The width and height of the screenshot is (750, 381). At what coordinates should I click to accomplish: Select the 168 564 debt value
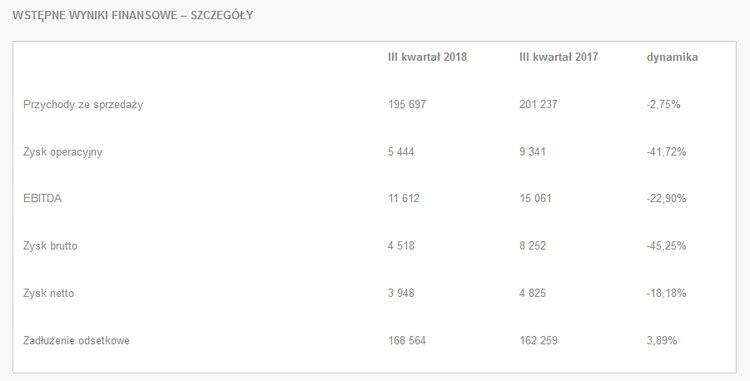pos(407,340)
